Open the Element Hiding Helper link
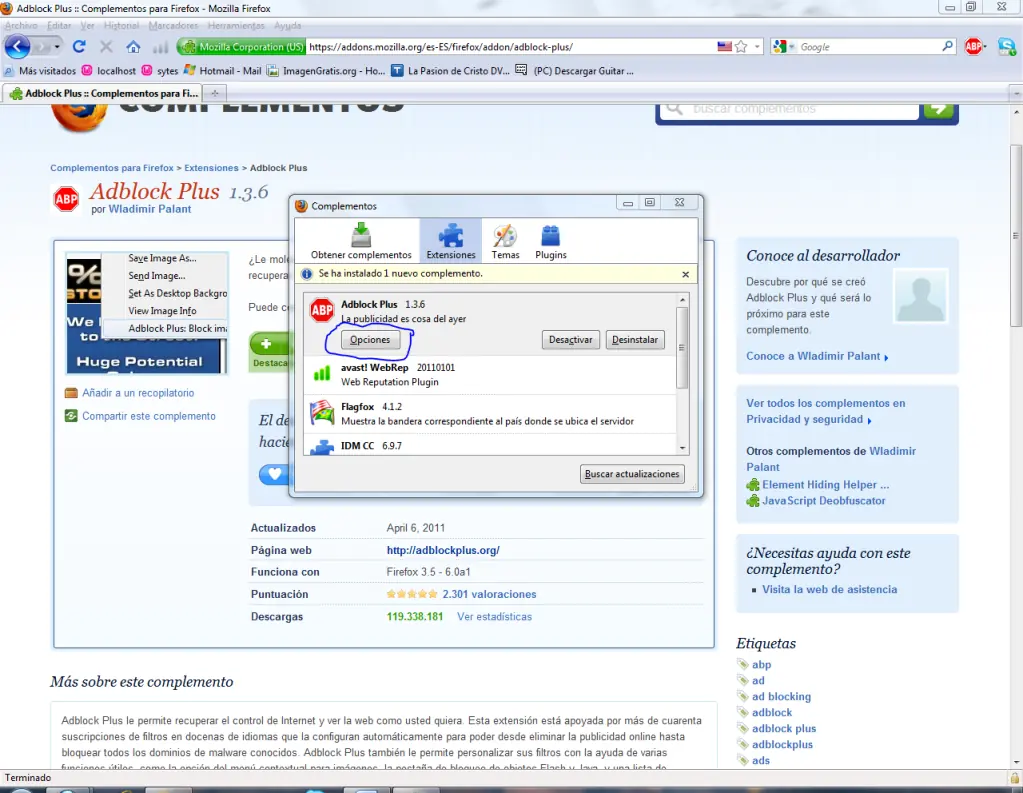1023x793 pixels. [825, 485]
